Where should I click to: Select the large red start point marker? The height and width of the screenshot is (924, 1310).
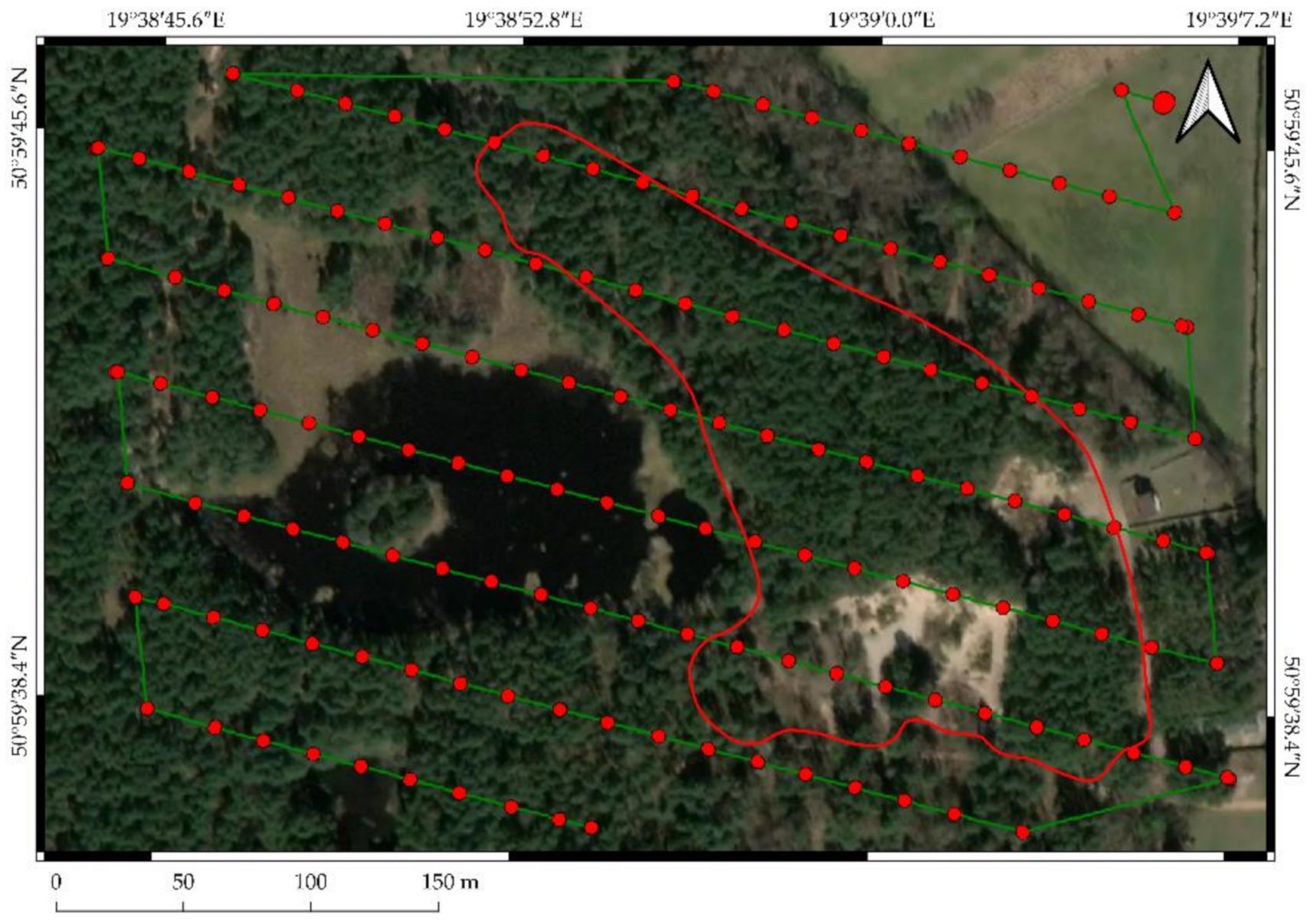pyautogui.click(x=1164, y=103)
